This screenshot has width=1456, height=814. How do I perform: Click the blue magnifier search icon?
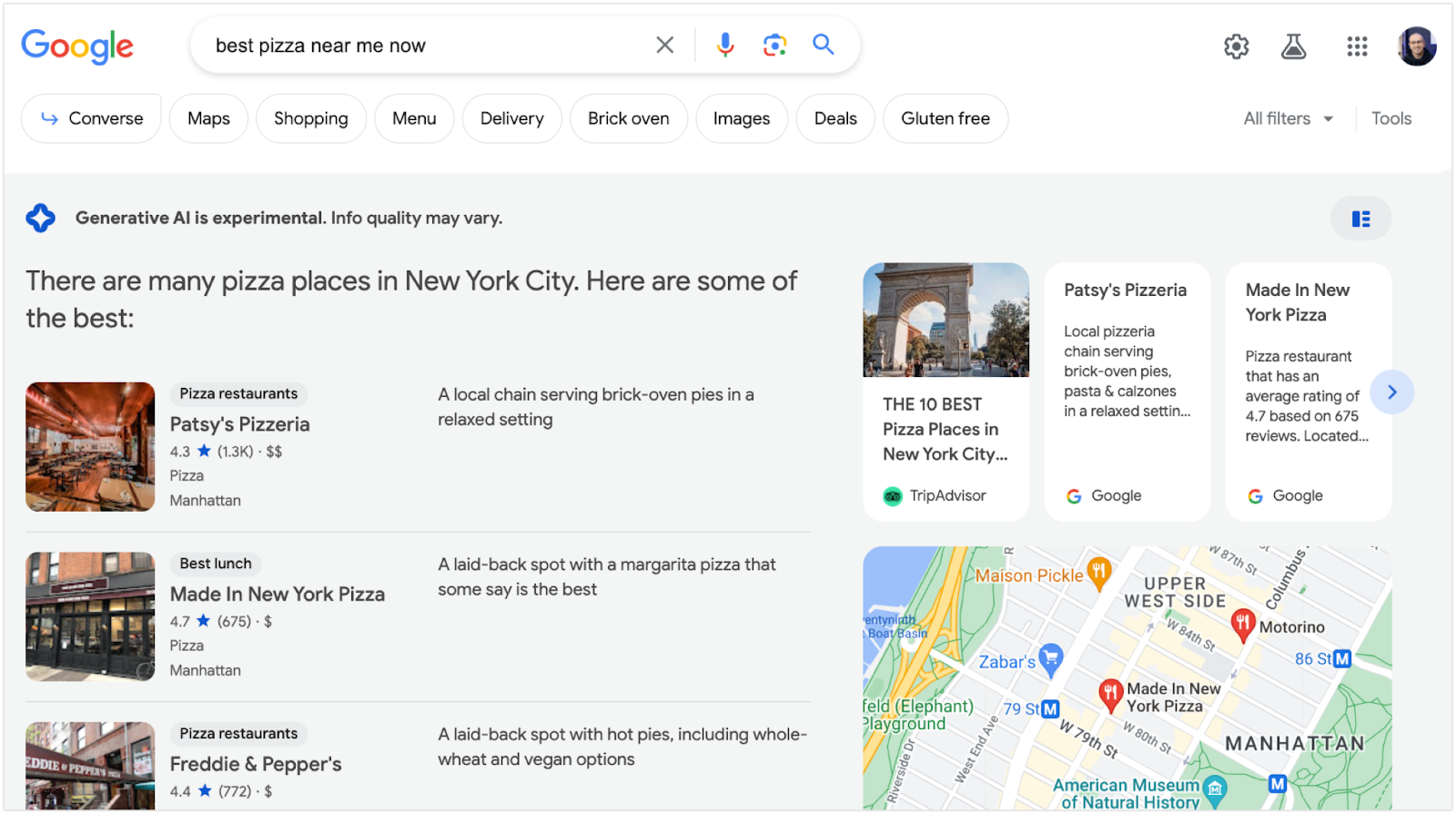pyautogui.click(x=824, y=45)
